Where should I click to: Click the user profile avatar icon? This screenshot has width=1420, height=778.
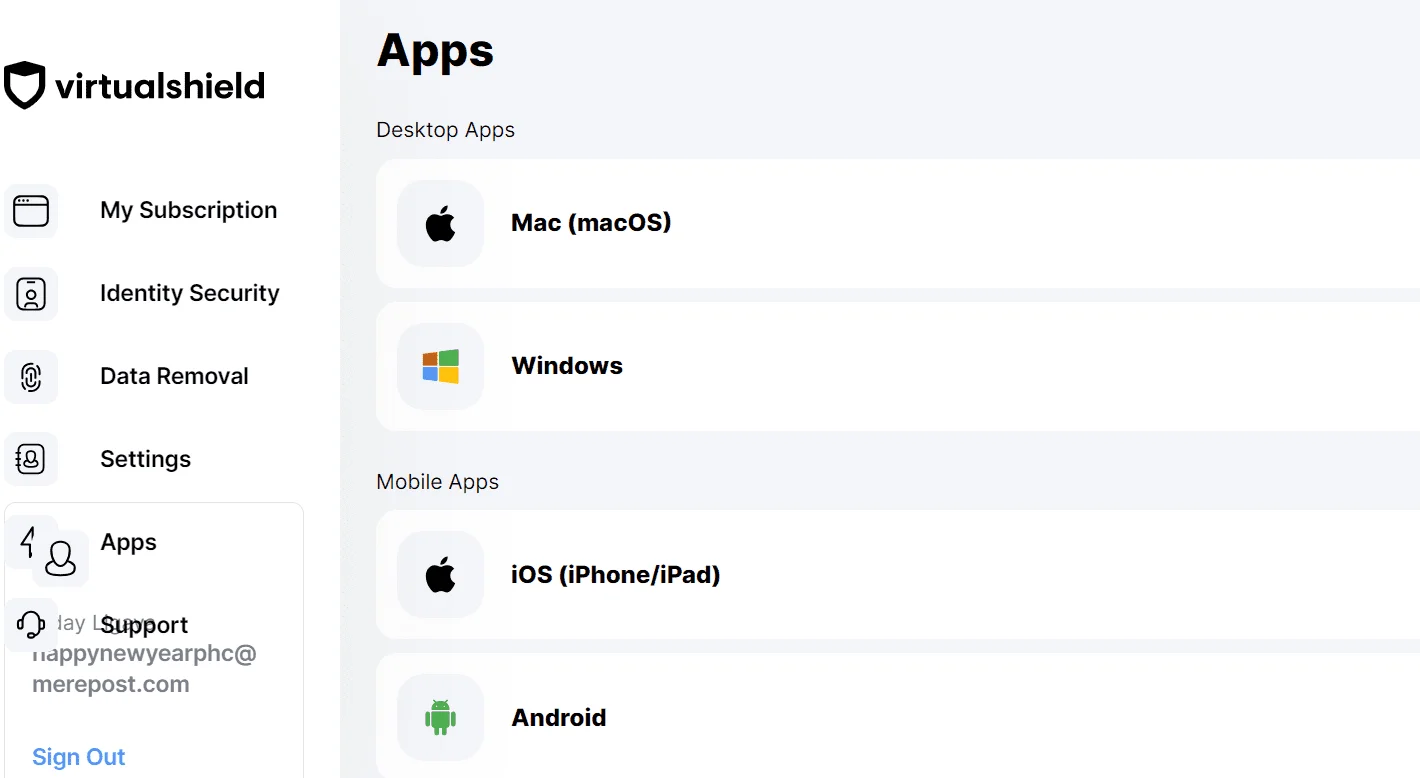click(61, 558)
